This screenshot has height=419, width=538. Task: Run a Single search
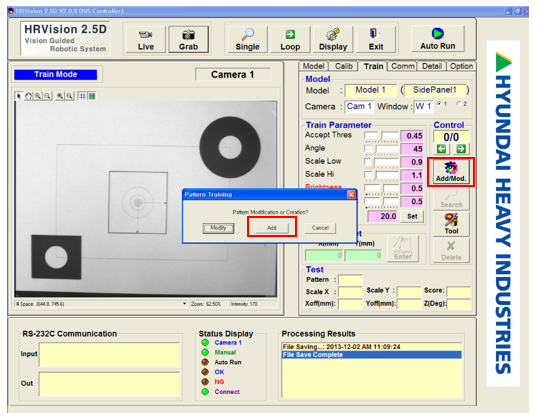[x=247, y=40]
